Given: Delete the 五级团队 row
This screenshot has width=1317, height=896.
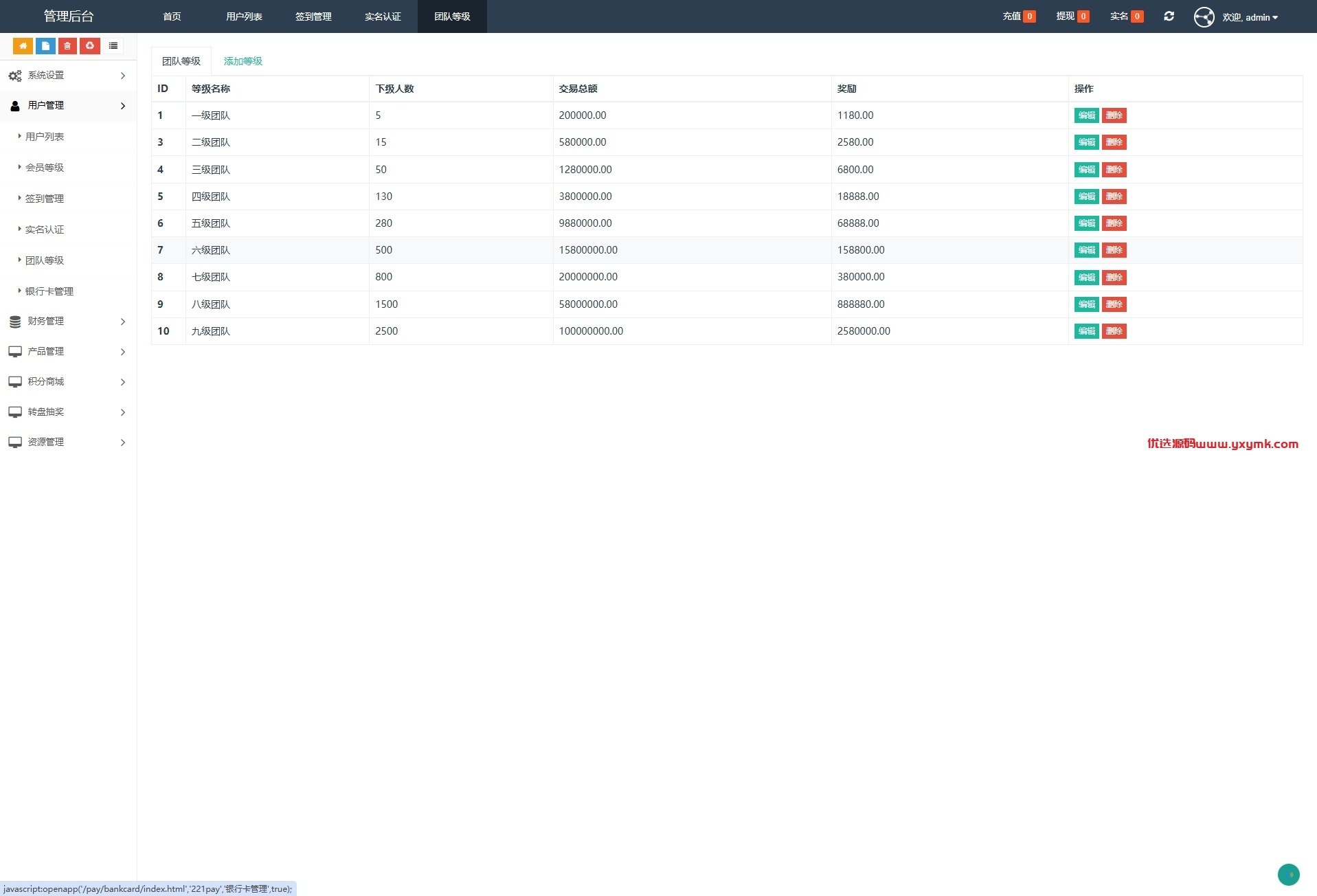Looking at the screenshot, I should (1114, 223).
